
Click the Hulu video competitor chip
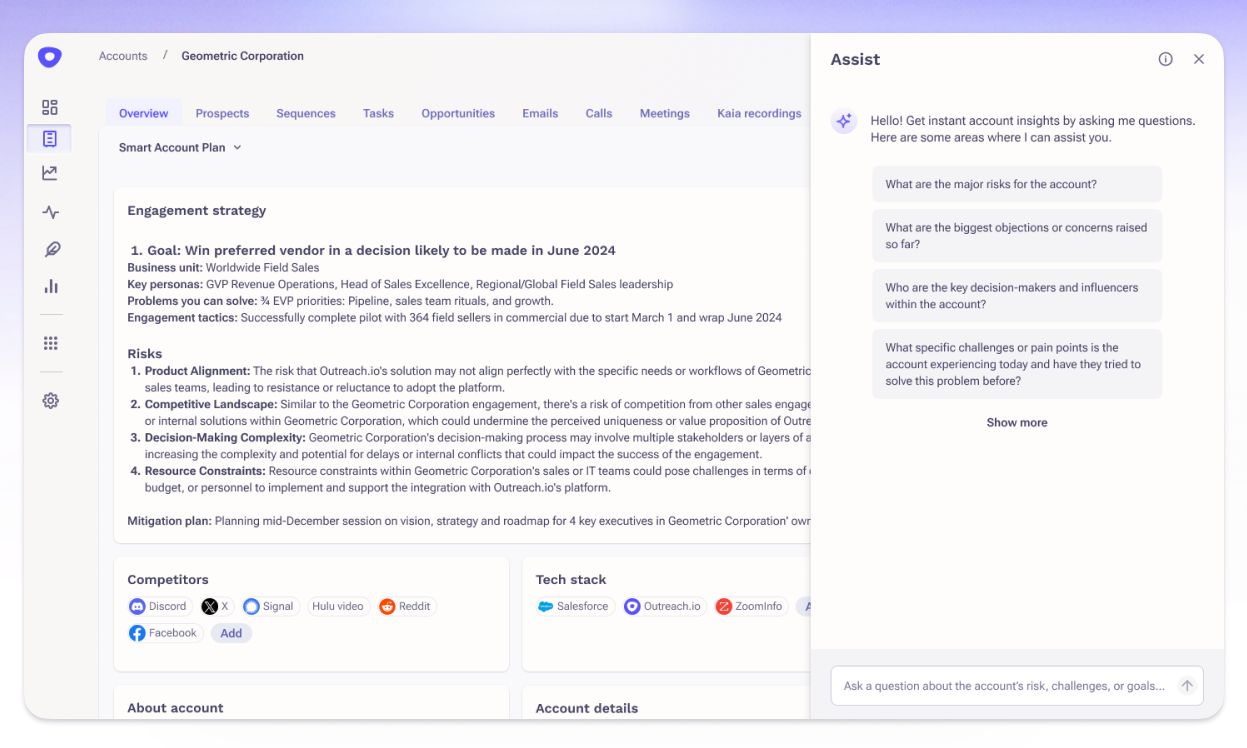pyautogui.click(x=338, y=606)
